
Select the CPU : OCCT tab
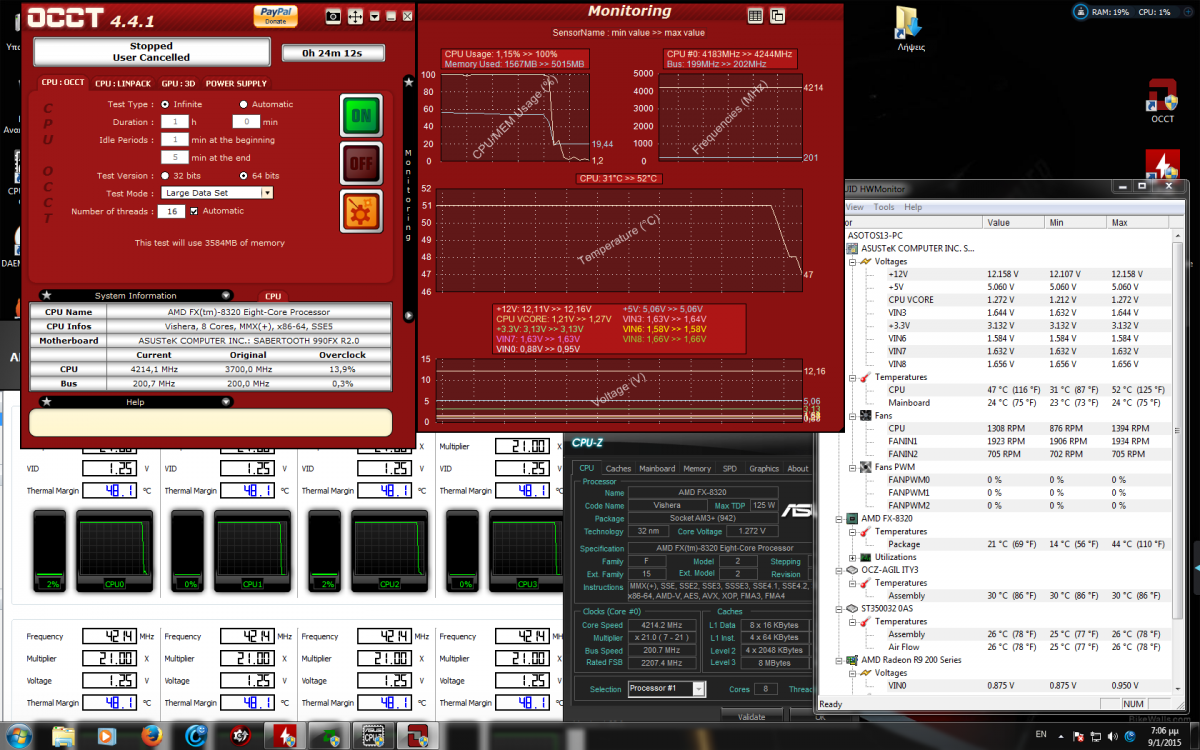pos(63,82)
